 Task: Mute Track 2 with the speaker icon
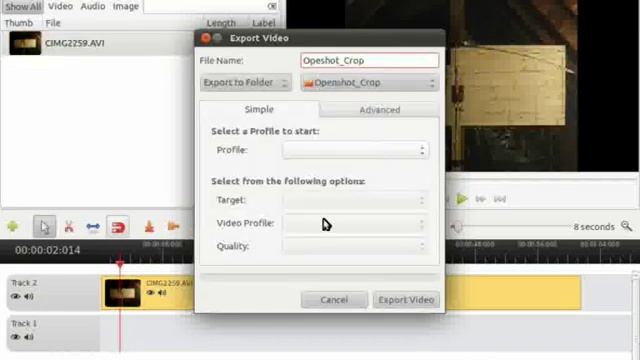[29, 296]
